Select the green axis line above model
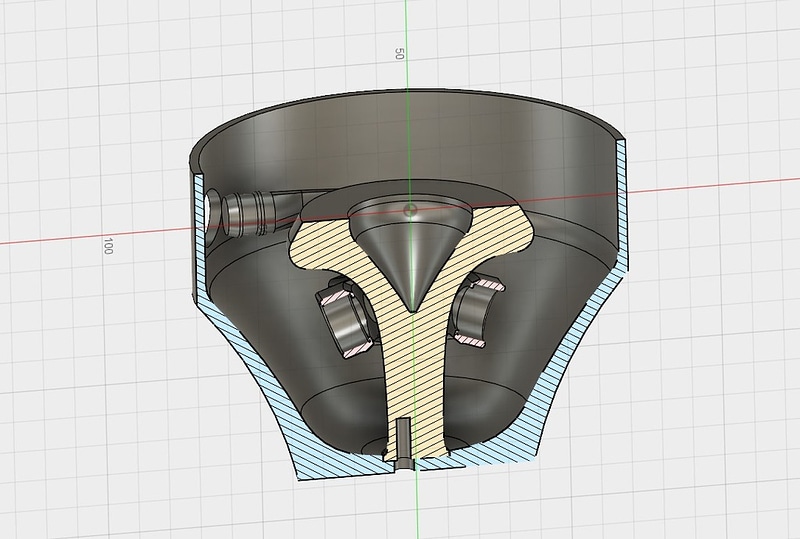Viewport: 800px width, 539px height. (407, 46)
